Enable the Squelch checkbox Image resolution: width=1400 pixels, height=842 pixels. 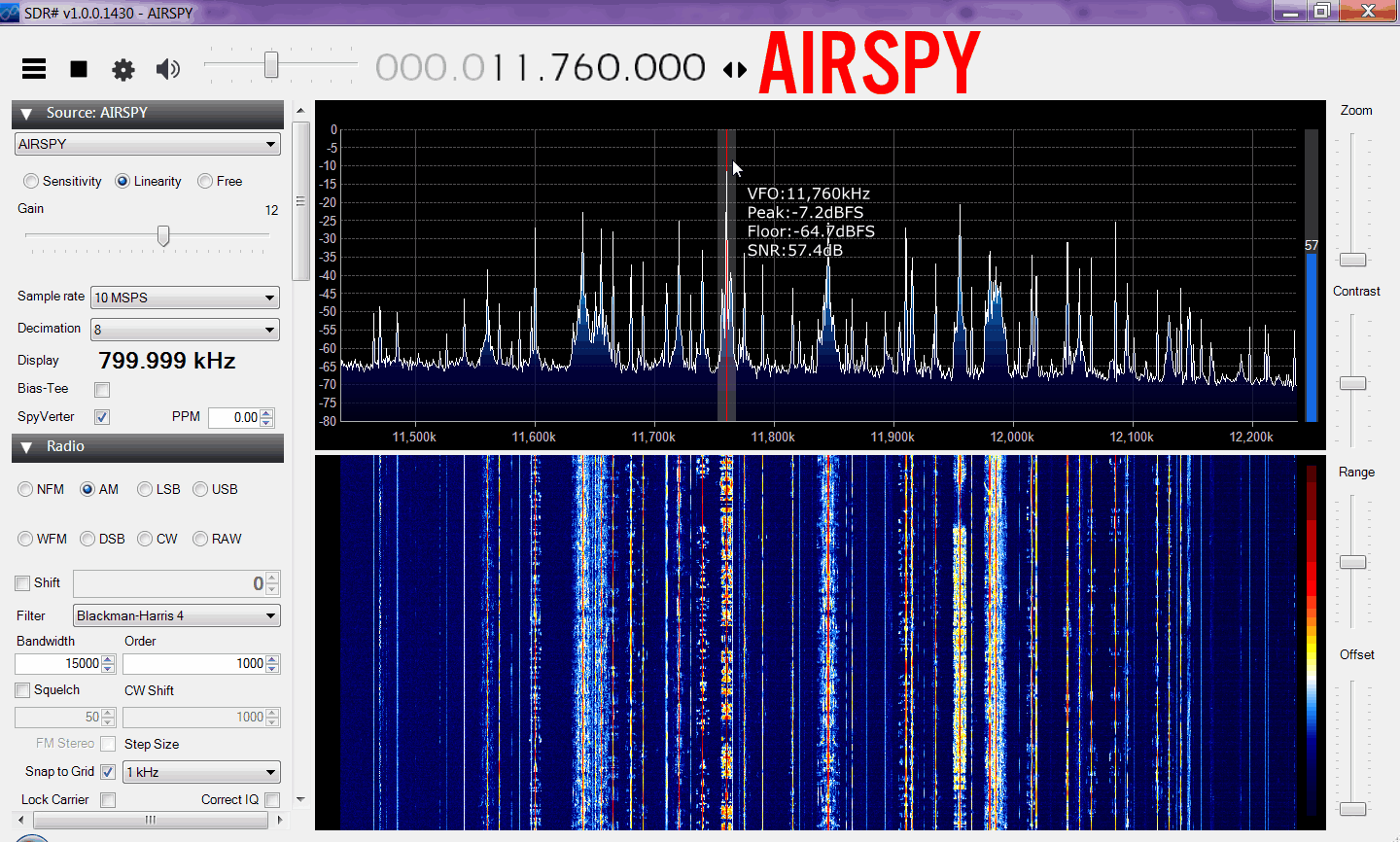[22, 690]
